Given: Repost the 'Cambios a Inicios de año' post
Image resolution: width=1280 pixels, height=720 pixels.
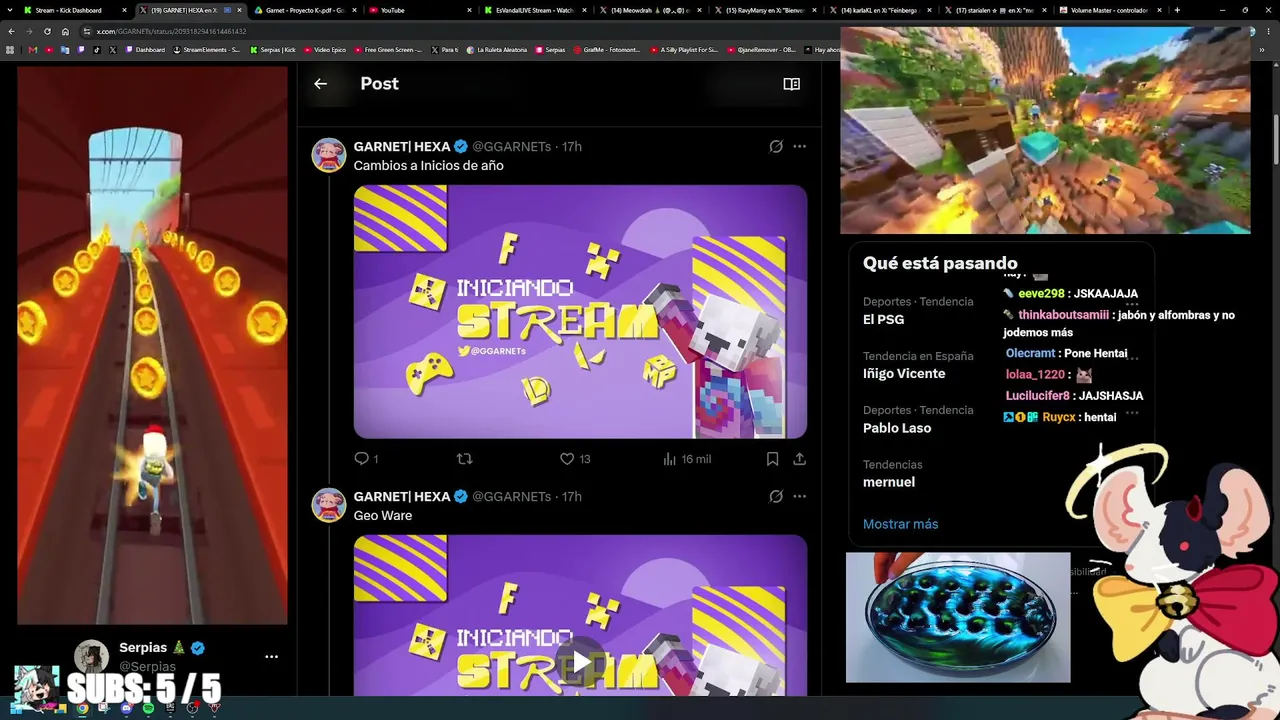Looking at the screenshot, I should click(x=464, y=459).
